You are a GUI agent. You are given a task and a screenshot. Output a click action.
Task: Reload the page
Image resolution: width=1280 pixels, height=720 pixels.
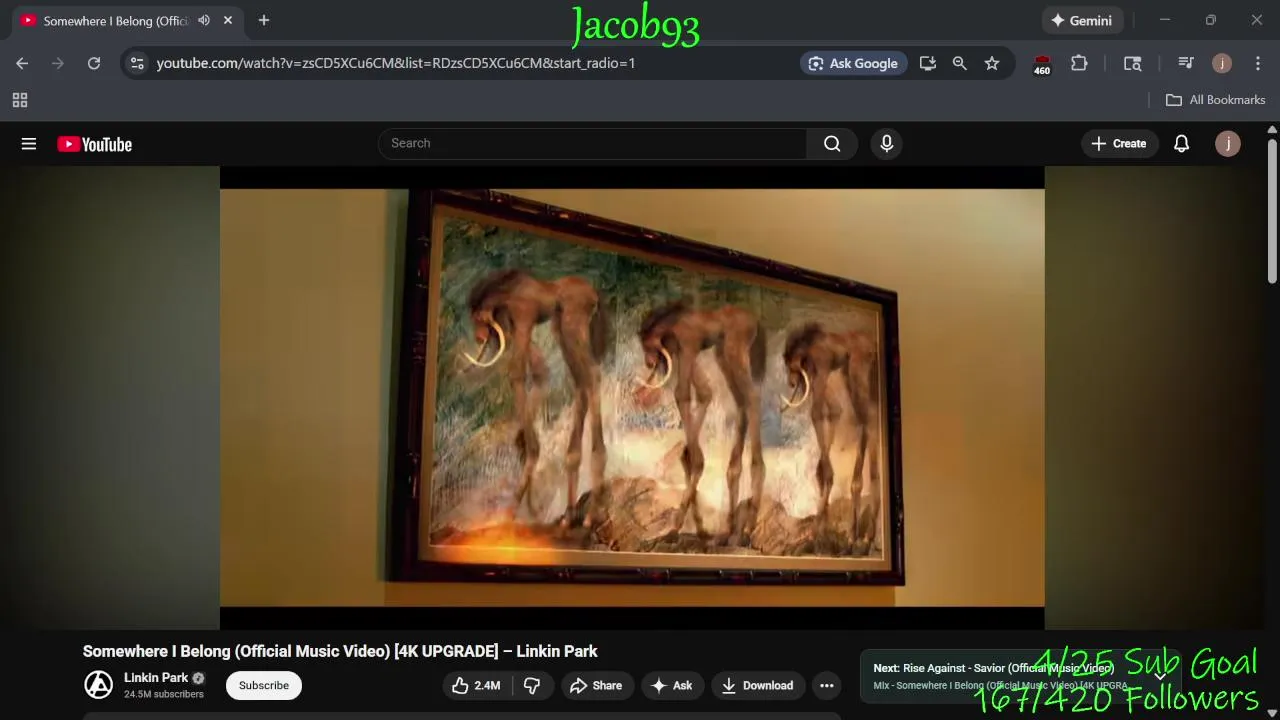pyautogui.click(x=94, y=63)
